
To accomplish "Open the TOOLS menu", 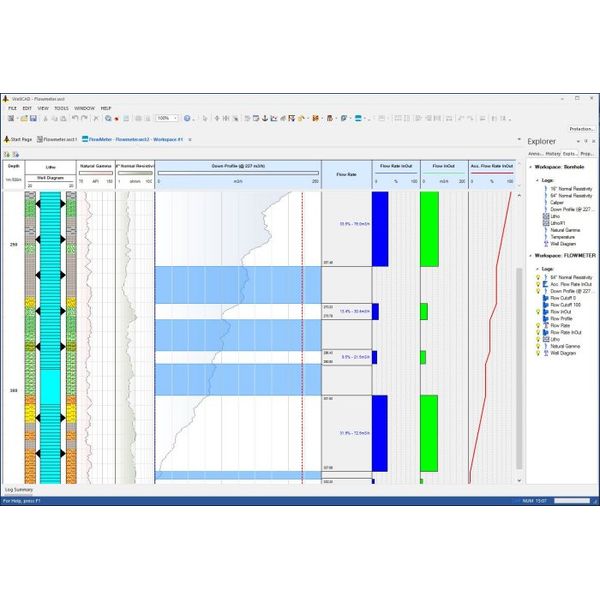I will pyautogui.click(x=61, y=108).
